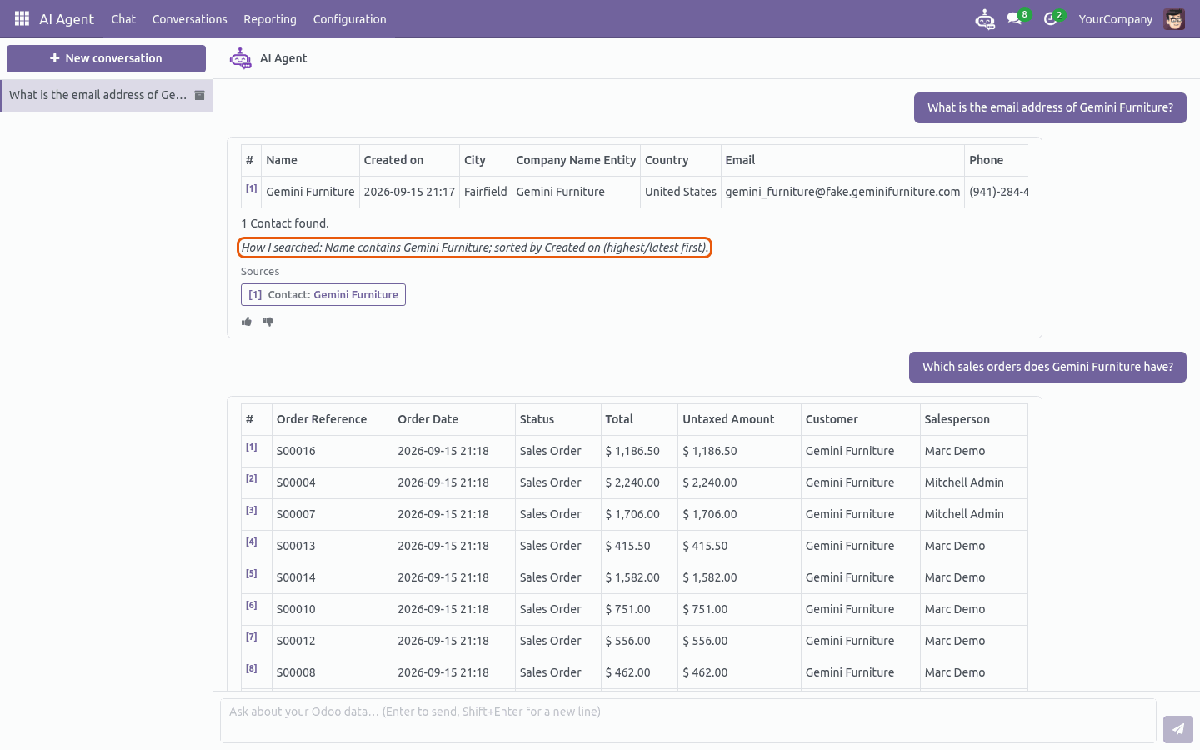Click the $ 1,186.50 total for S00016
The image size is (1200, 750).
[639, 451]
